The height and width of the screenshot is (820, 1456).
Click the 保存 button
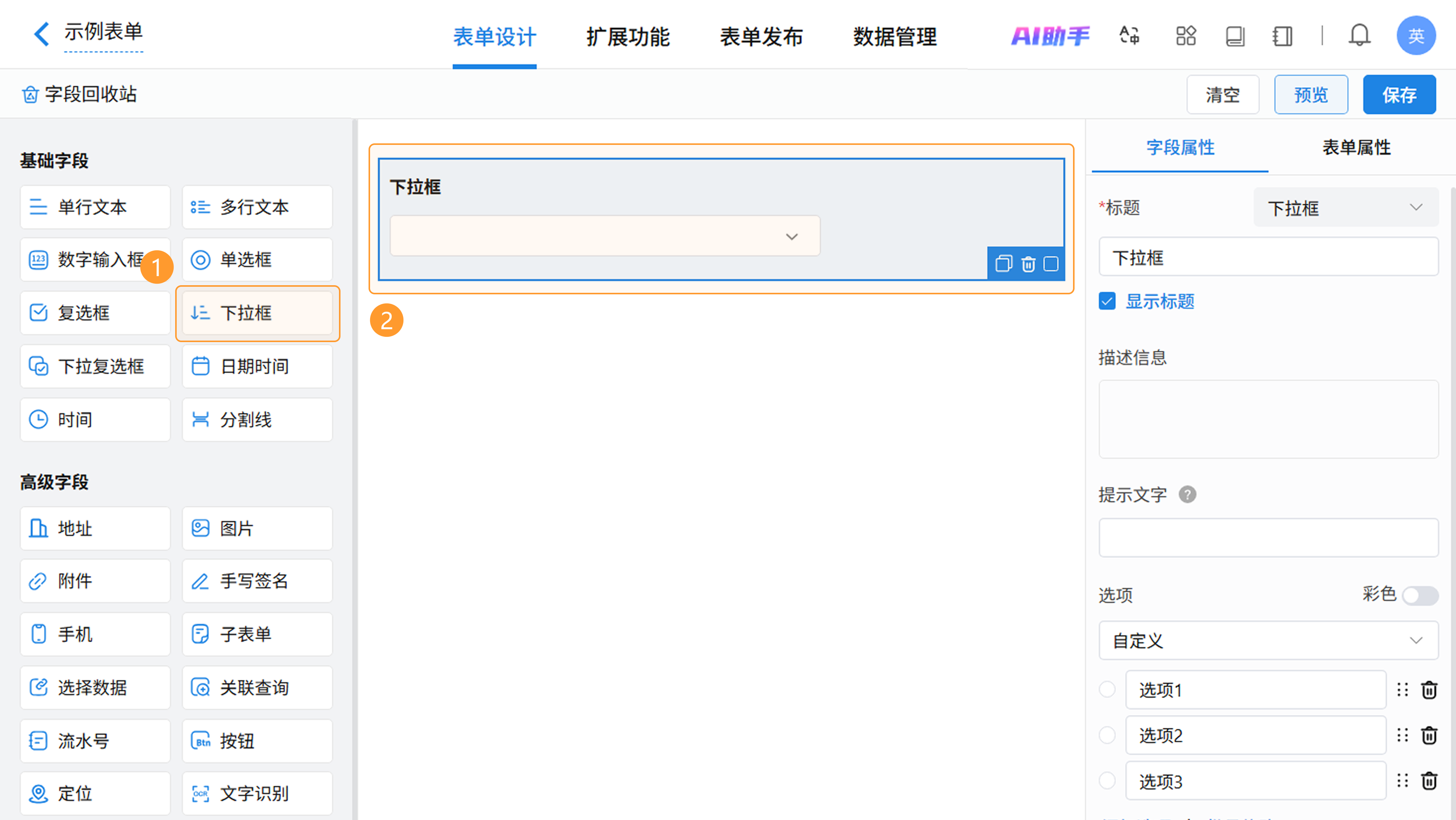[x=1399, y=94]
